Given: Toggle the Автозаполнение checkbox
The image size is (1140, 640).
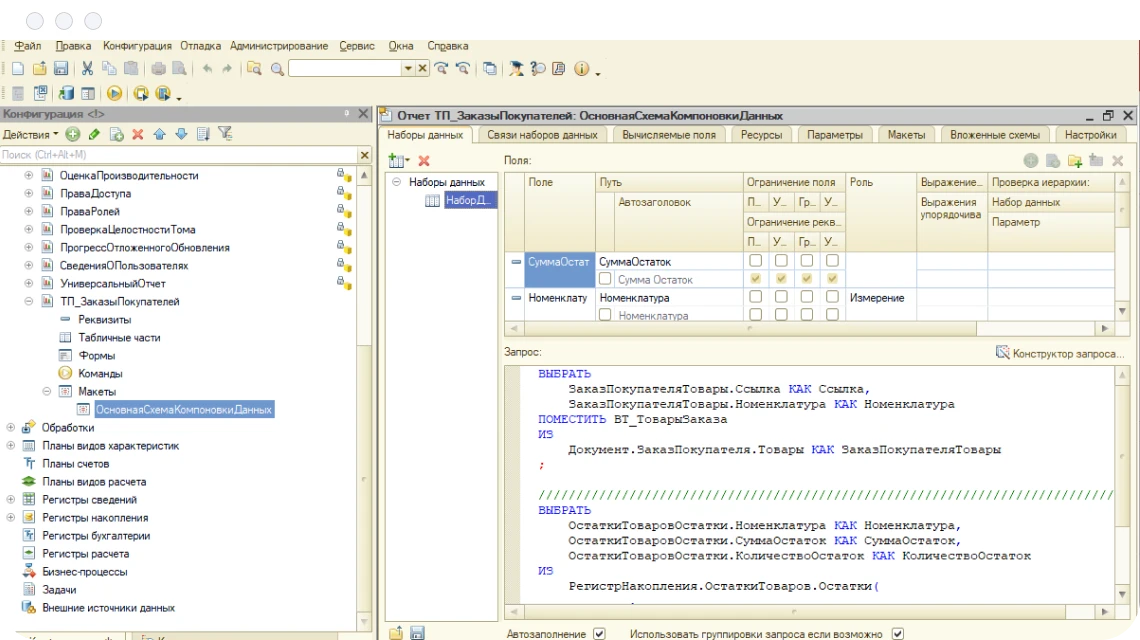Looking at the screenshot, I should click(599, 633).
